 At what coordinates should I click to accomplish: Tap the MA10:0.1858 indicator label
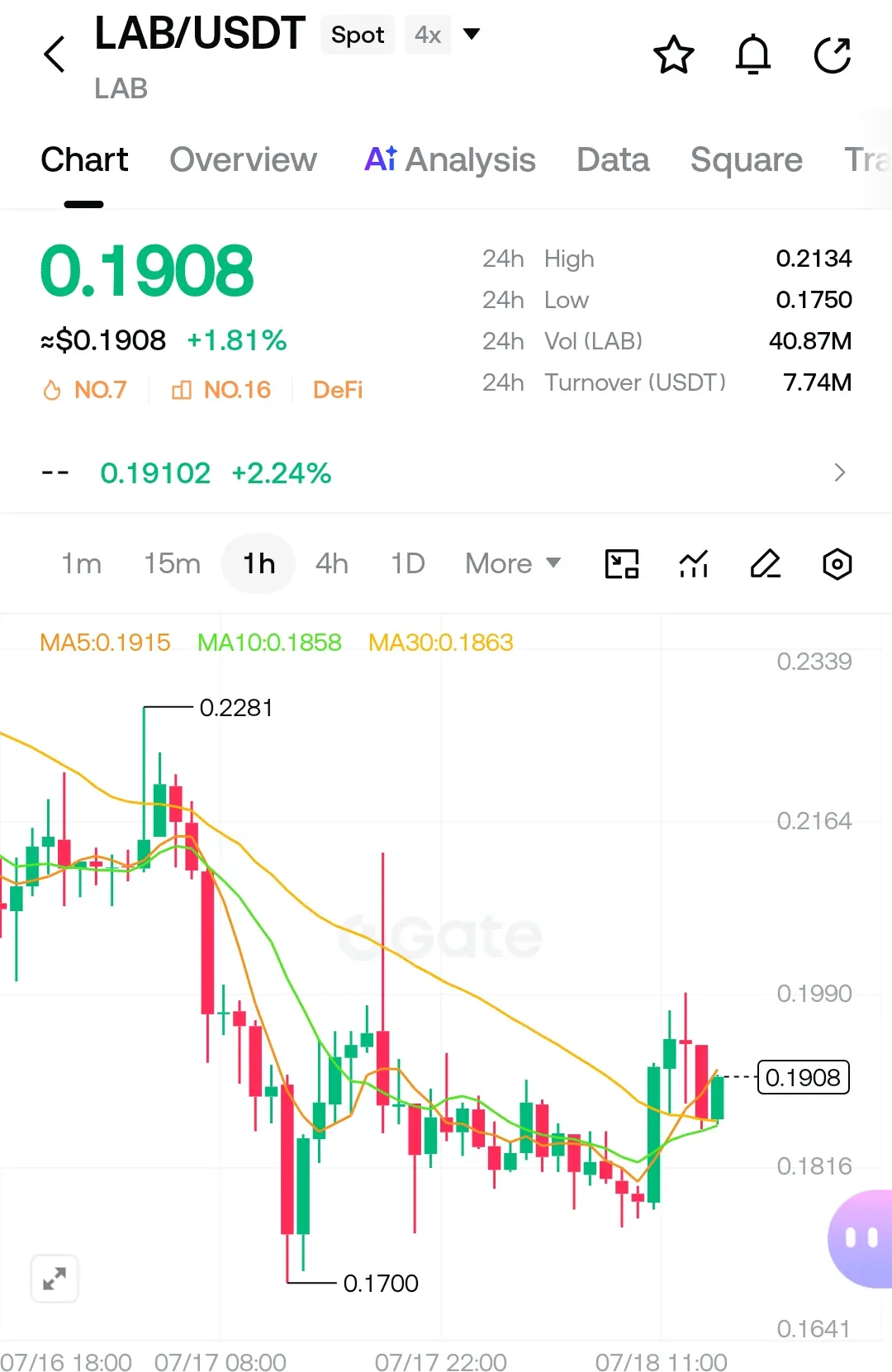tap(269, 642)
